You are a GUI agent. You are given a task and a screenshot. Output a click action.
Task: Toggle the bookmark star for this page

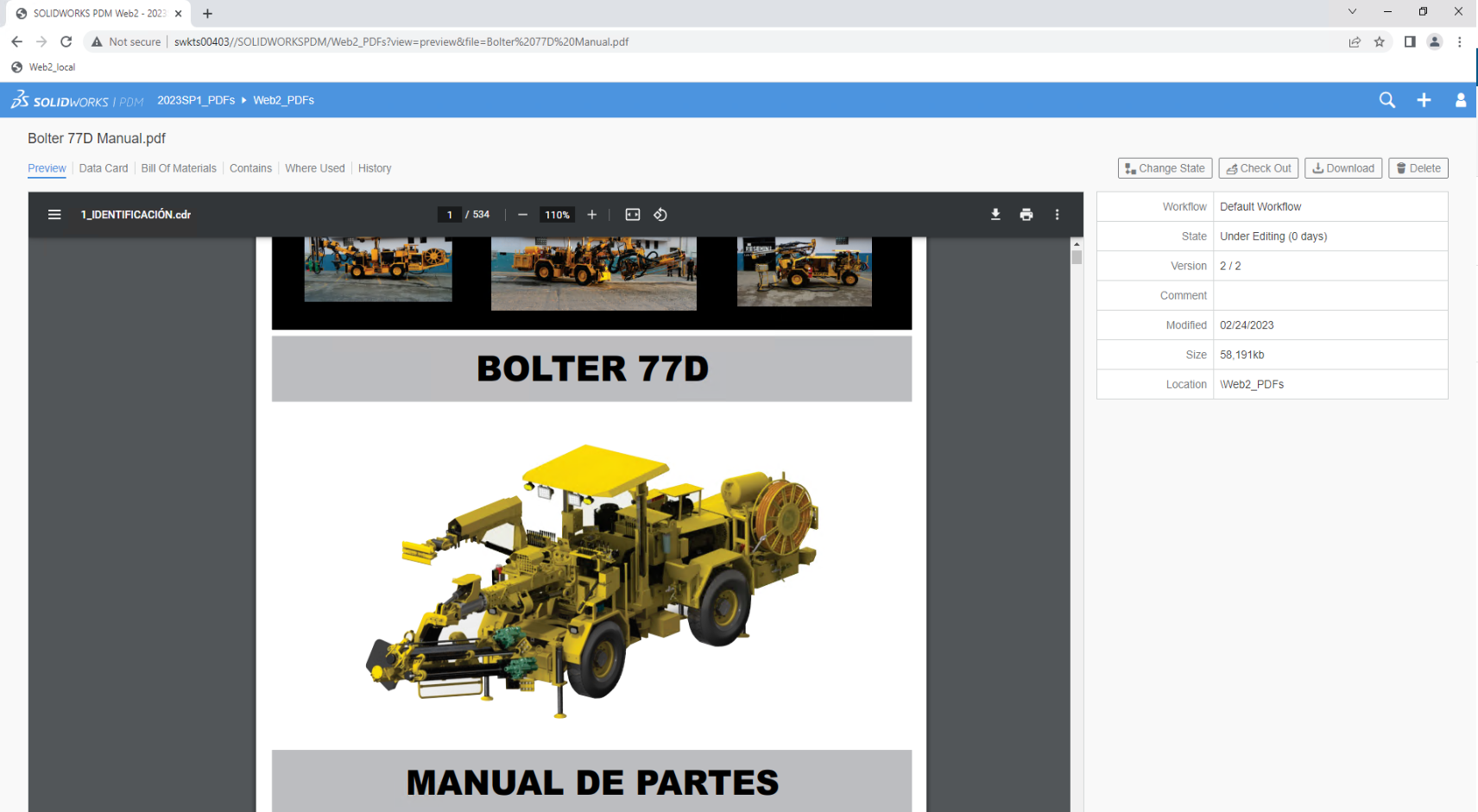1379,41
